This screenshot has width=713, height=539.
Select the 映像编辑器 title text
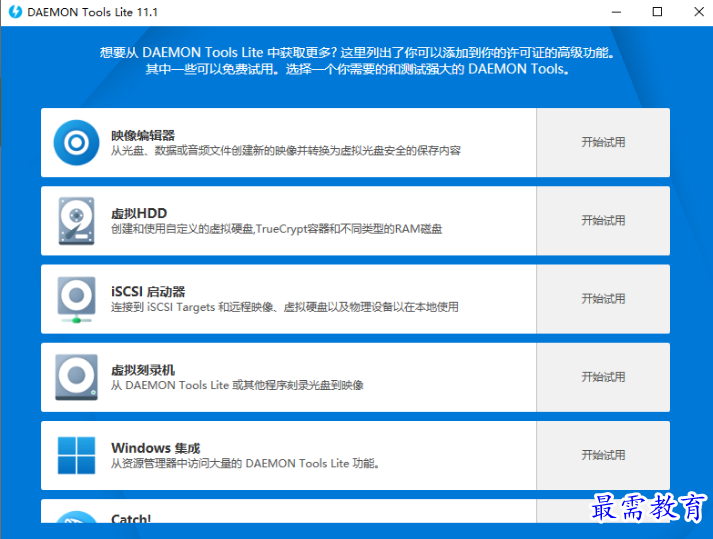[x=143, y=135]
